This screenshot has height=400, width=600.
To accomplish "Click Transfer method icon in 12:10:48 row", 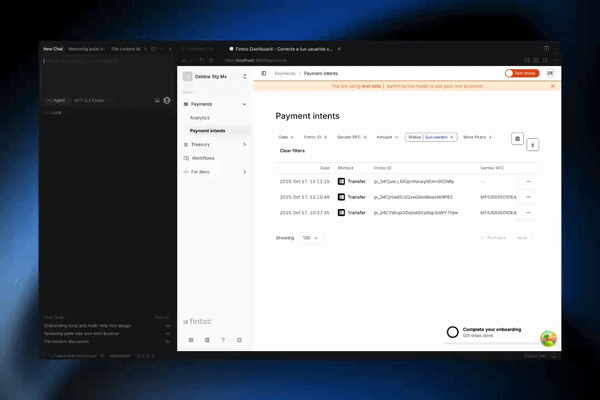I will (341, 197).
